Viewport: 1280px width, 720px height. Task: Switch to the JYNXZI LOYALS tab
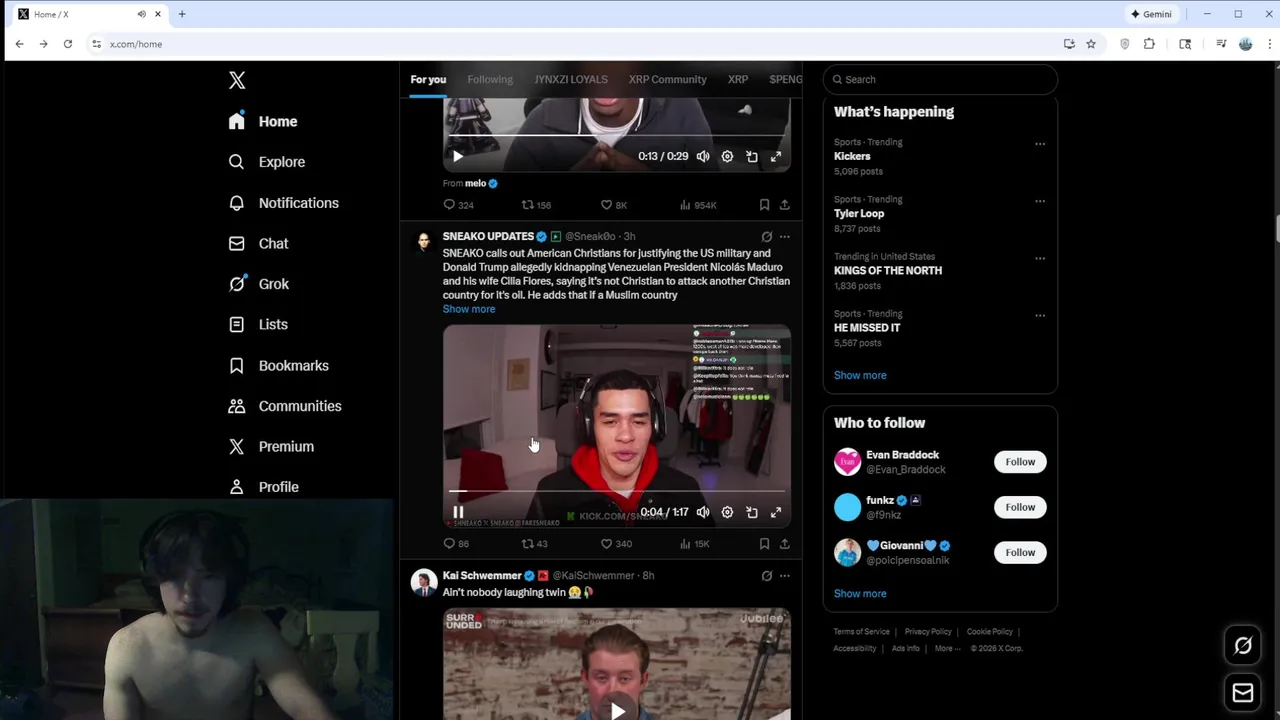point(570,79)
